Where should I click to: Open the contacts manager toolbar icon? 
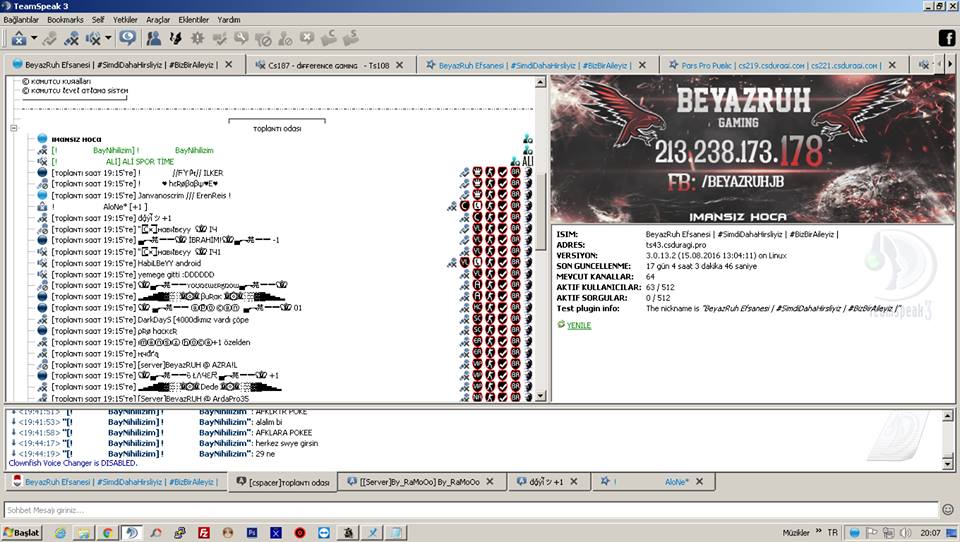(154, 39)
